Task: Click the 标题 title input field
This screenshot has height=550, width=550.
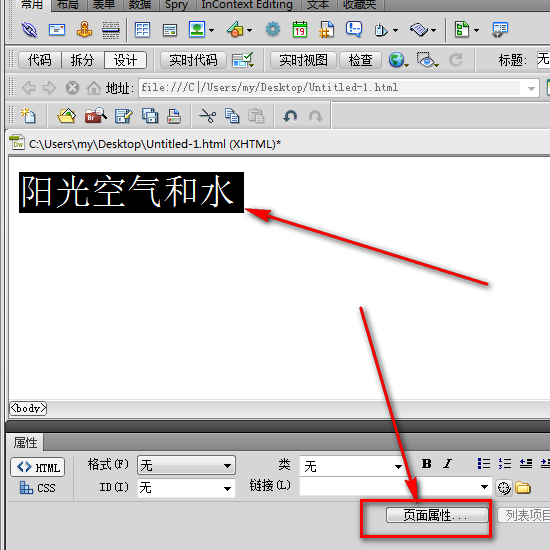Action: pos(543,60)
